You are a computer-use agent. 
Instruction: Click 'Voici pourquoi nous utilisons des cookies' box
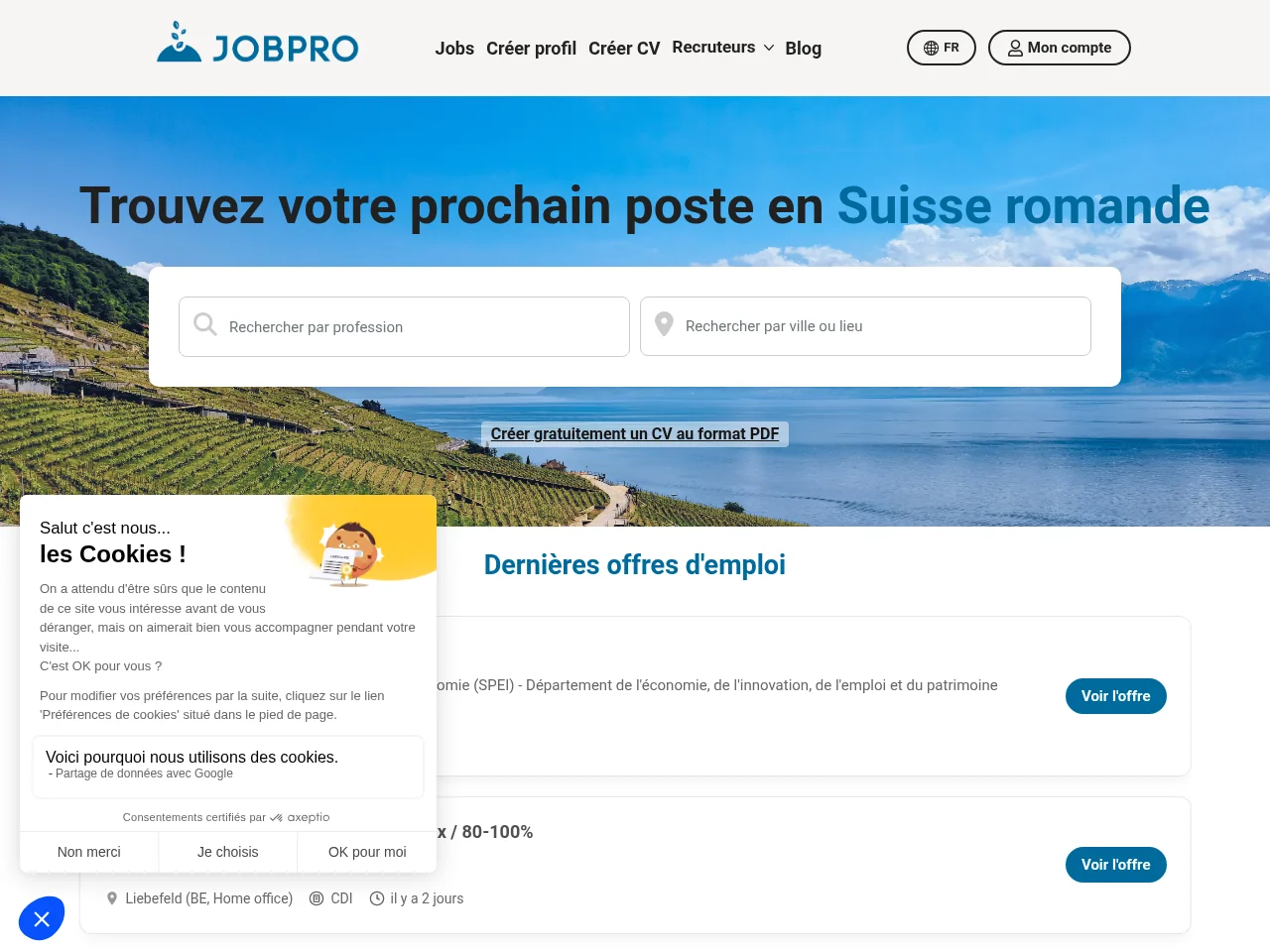(x=228, y=767)
